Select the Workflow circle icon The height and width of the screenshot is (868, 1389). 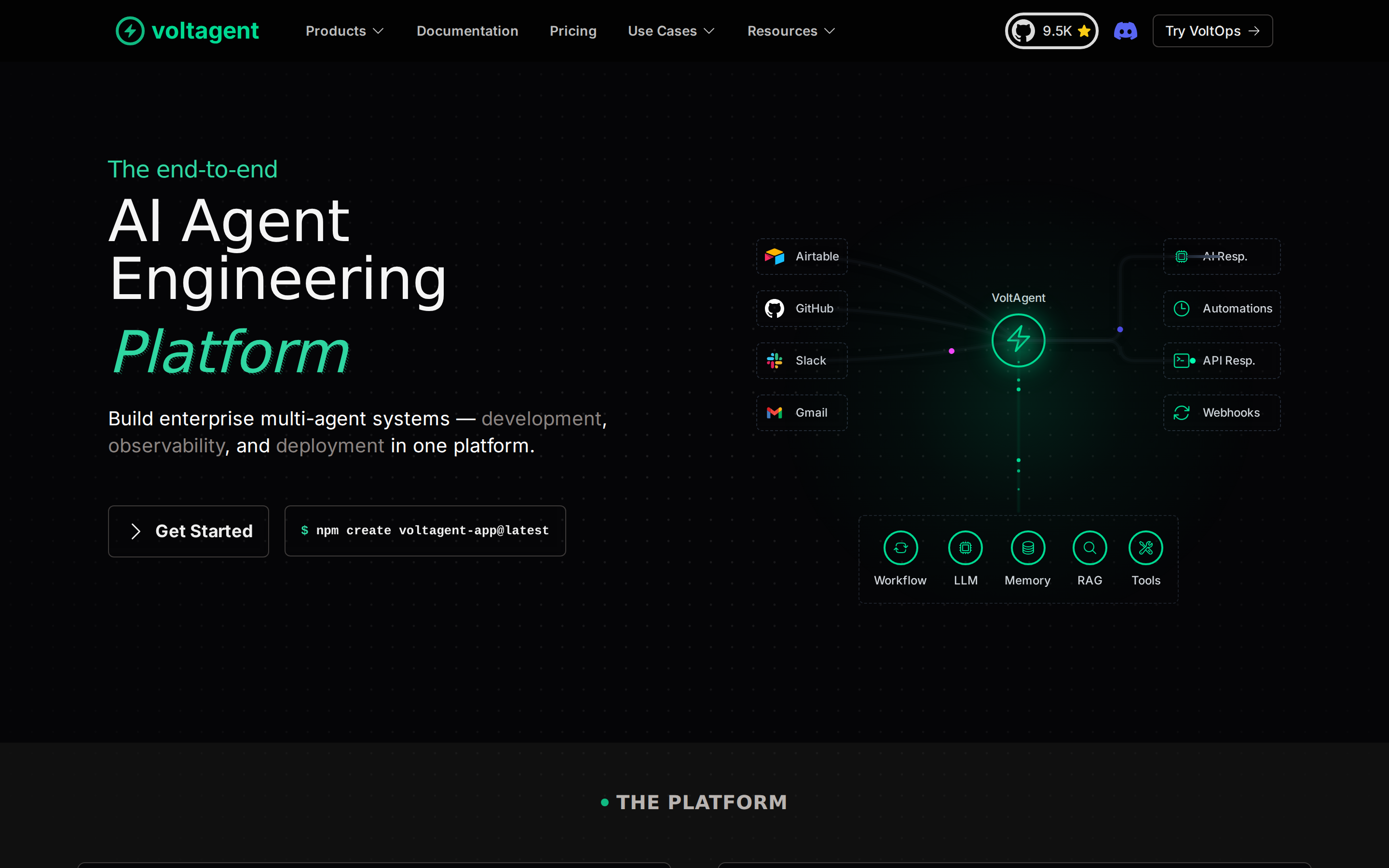coord(900,548)
